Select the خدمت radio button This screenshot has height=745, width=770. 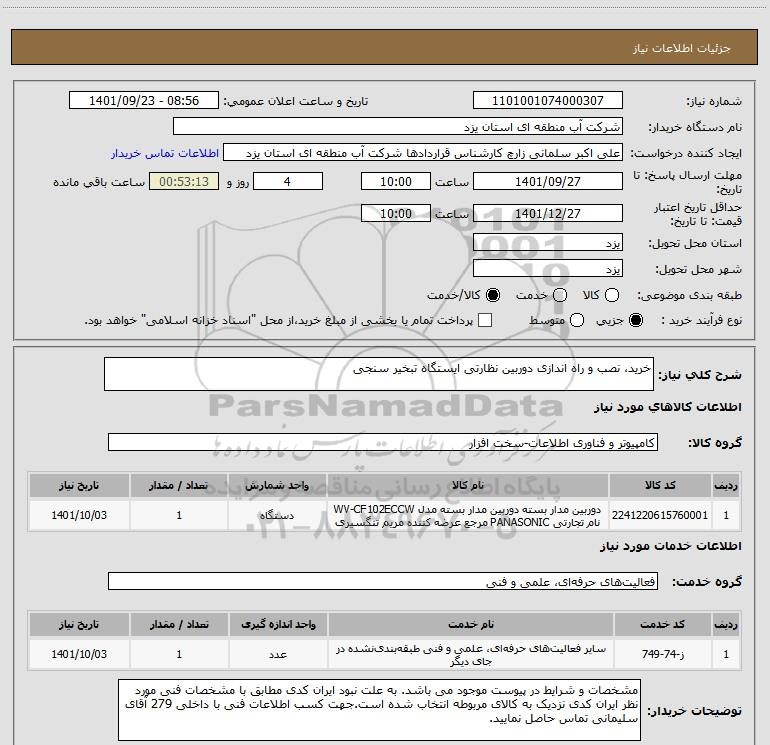(560, 295)
